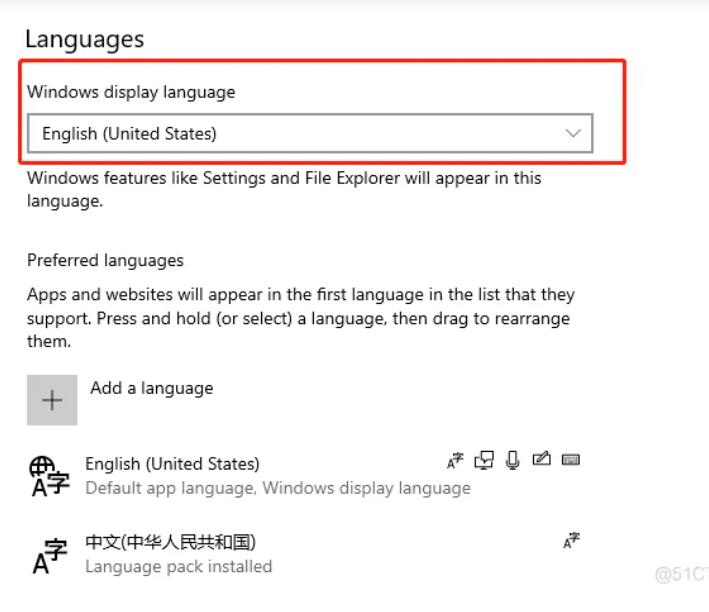Click the "Languages" section heading
This screenshot has width=709, height=612.
85,39
